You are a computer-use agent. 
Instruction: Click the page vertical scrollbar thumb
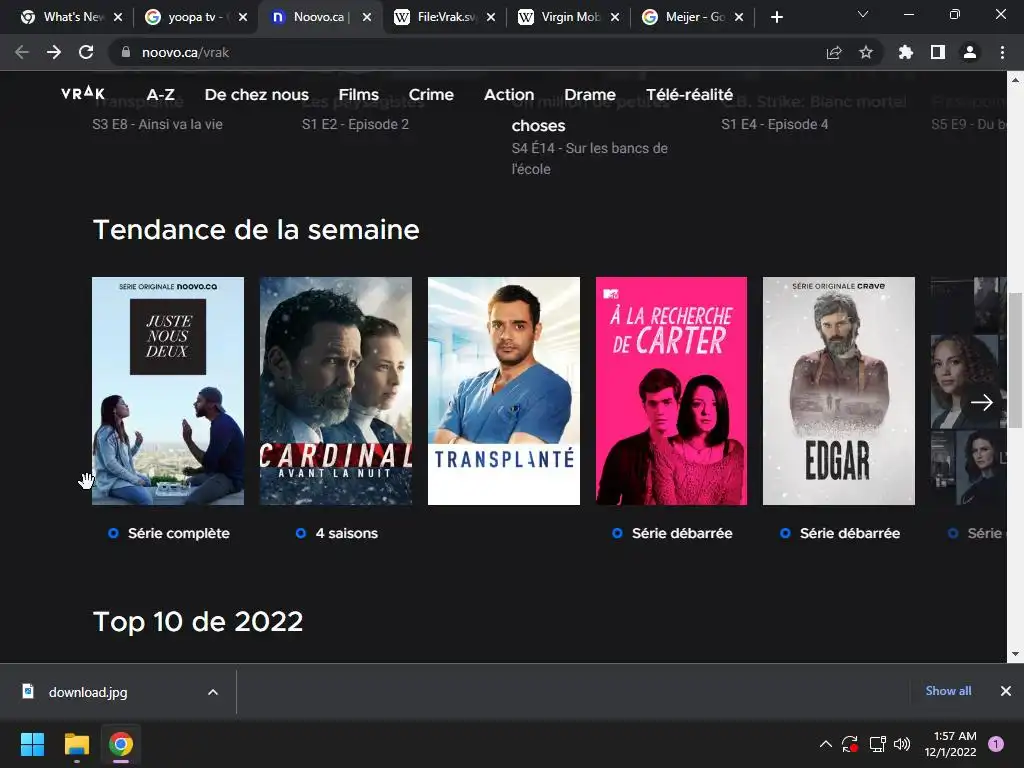(1015, 359)
